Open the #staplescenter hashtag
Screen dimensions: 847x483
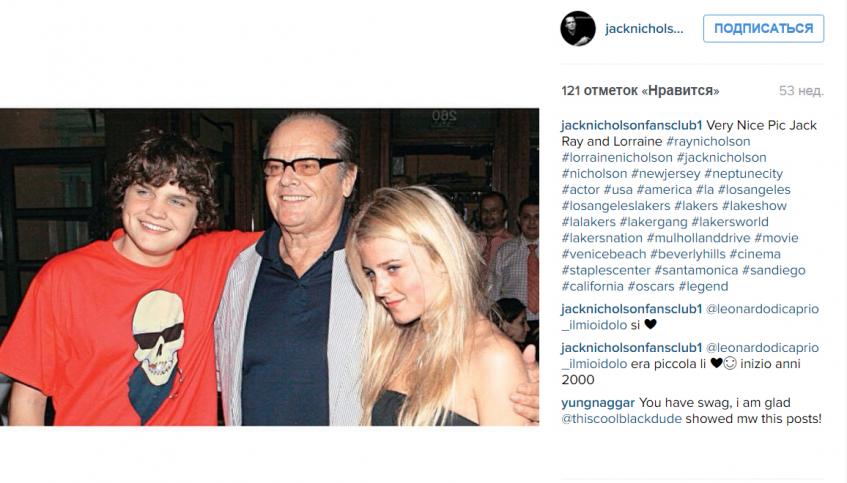tap(606, 270)
